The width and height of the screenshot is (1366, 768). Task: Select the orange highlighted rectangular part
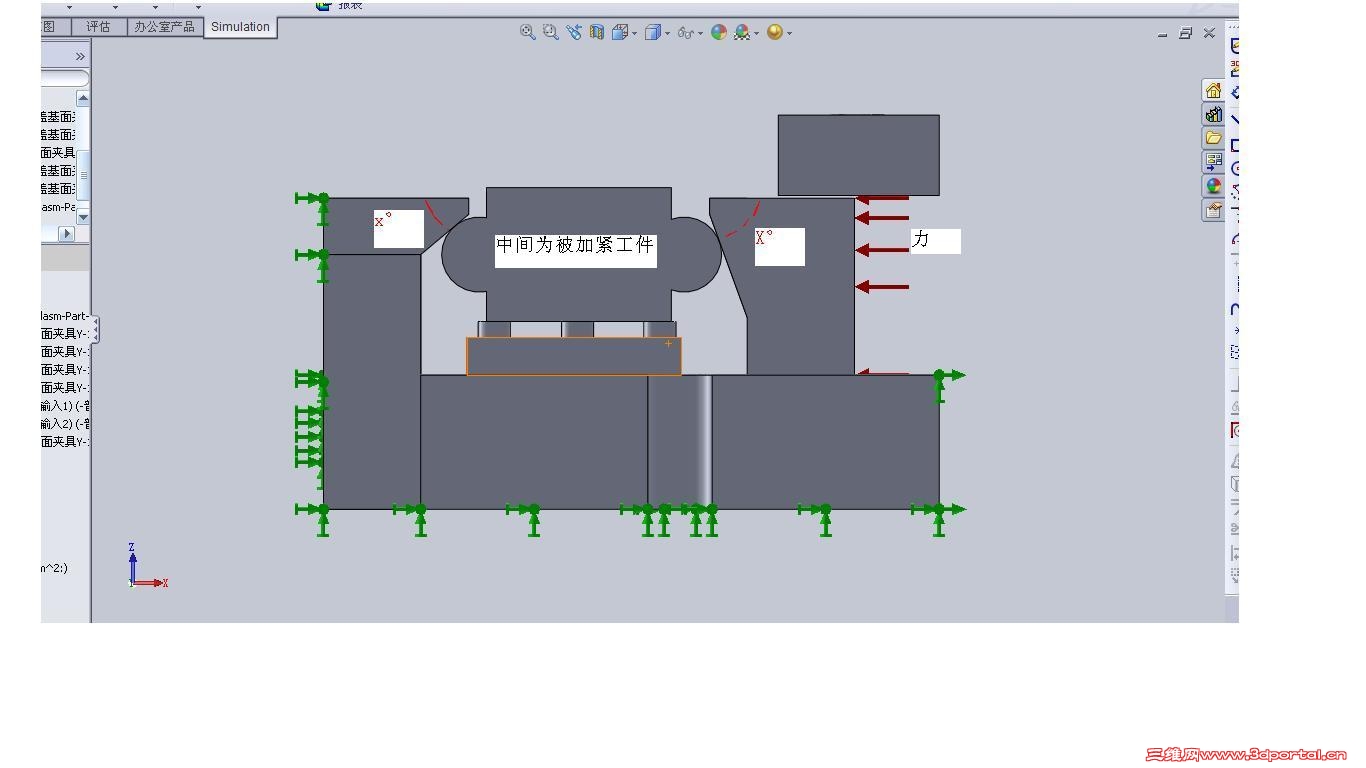tap(574, 356)
